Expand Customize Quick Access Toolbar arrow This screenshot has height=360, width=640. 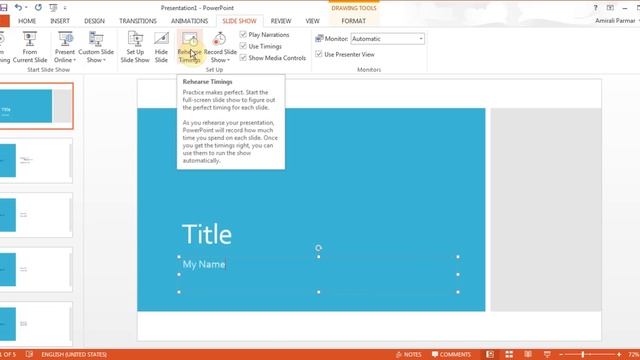coord(65,8)
